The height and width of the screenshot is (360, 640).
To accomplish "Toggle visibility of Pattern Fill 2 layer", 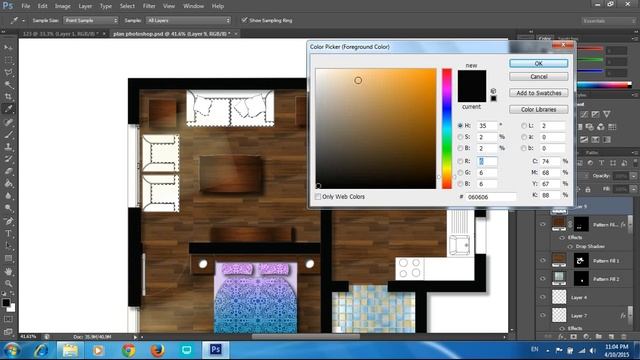I will 543,278.
